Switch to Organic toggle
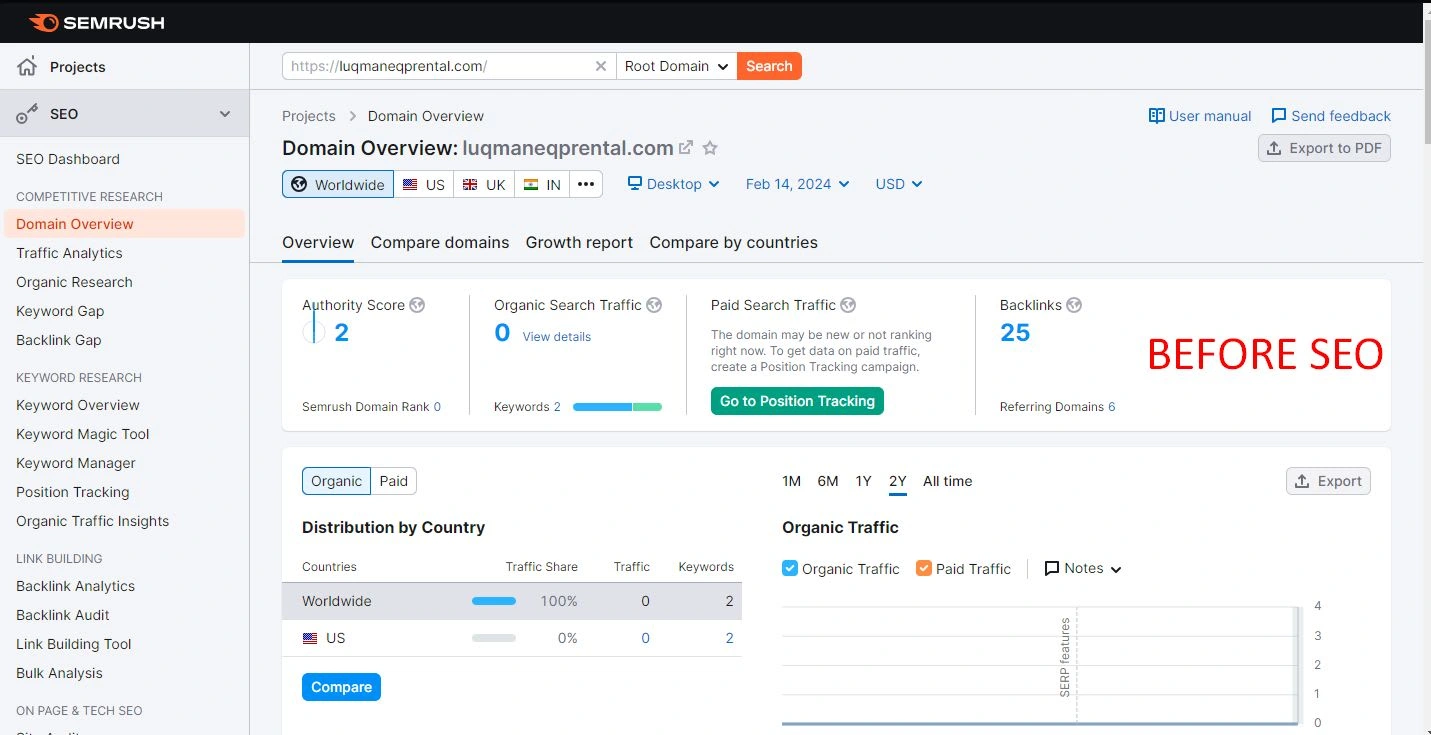 click(336, 481)
